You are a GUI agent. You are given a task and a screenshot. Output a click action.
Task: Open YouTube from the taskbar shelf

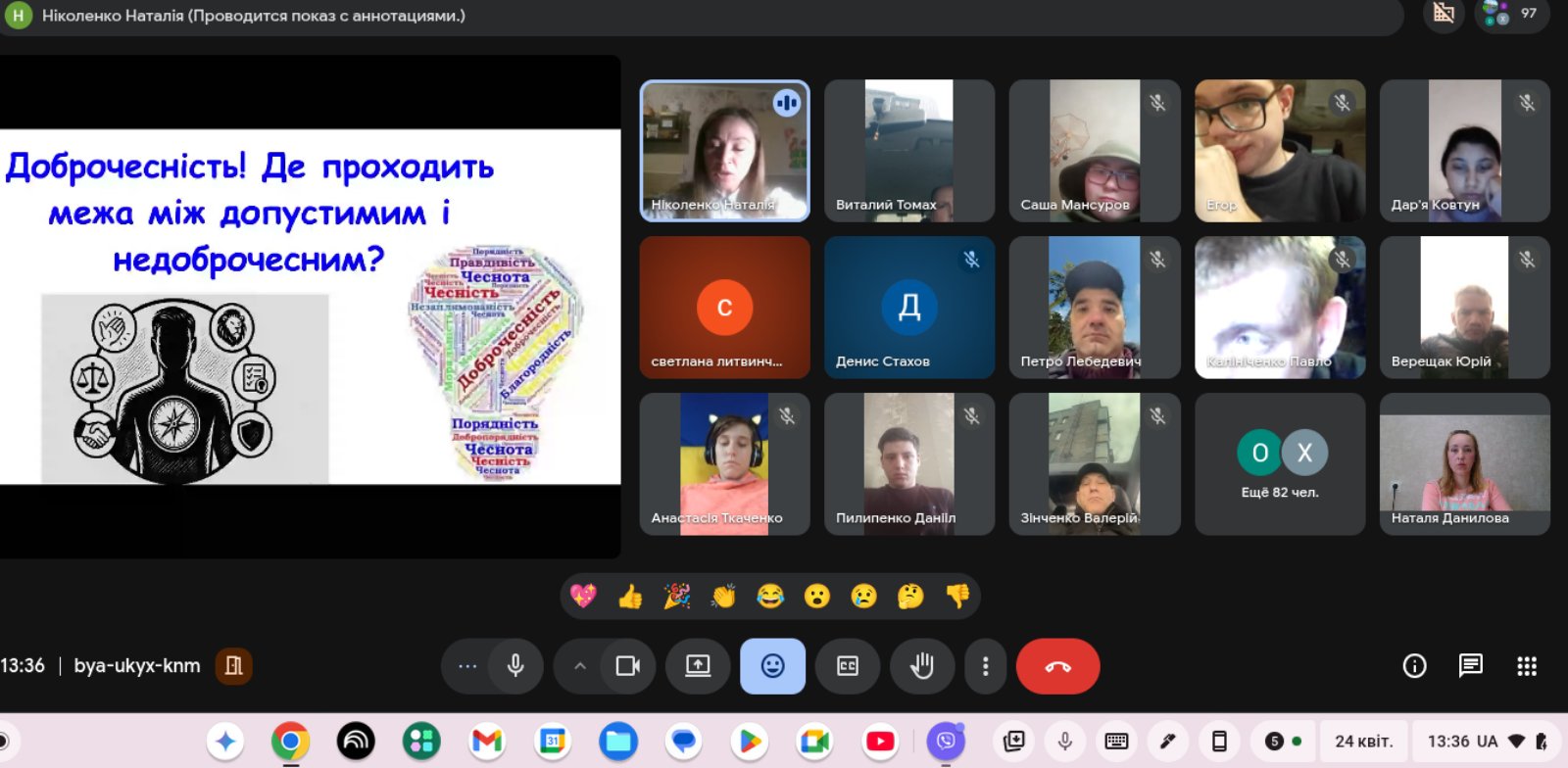point(880,742)
